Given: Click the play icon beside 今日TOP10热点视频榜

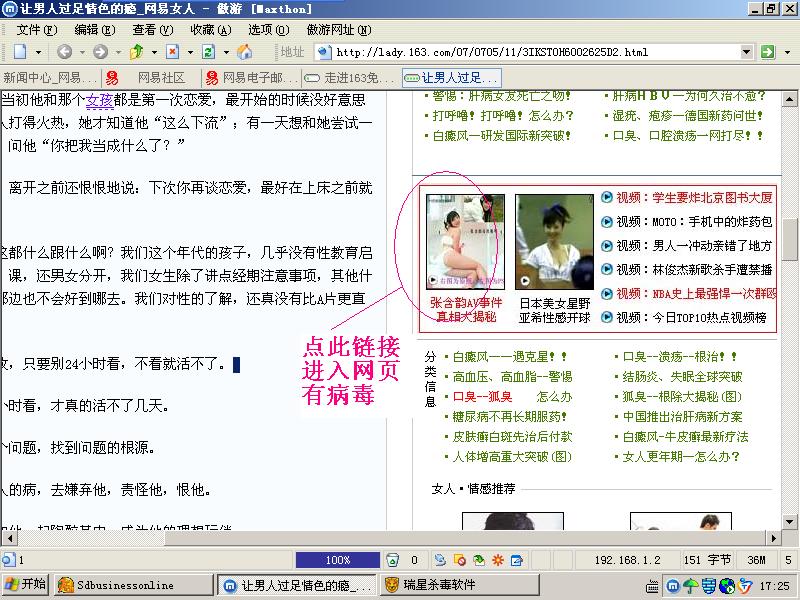Looking at the screenshot, I should point(607,317).
